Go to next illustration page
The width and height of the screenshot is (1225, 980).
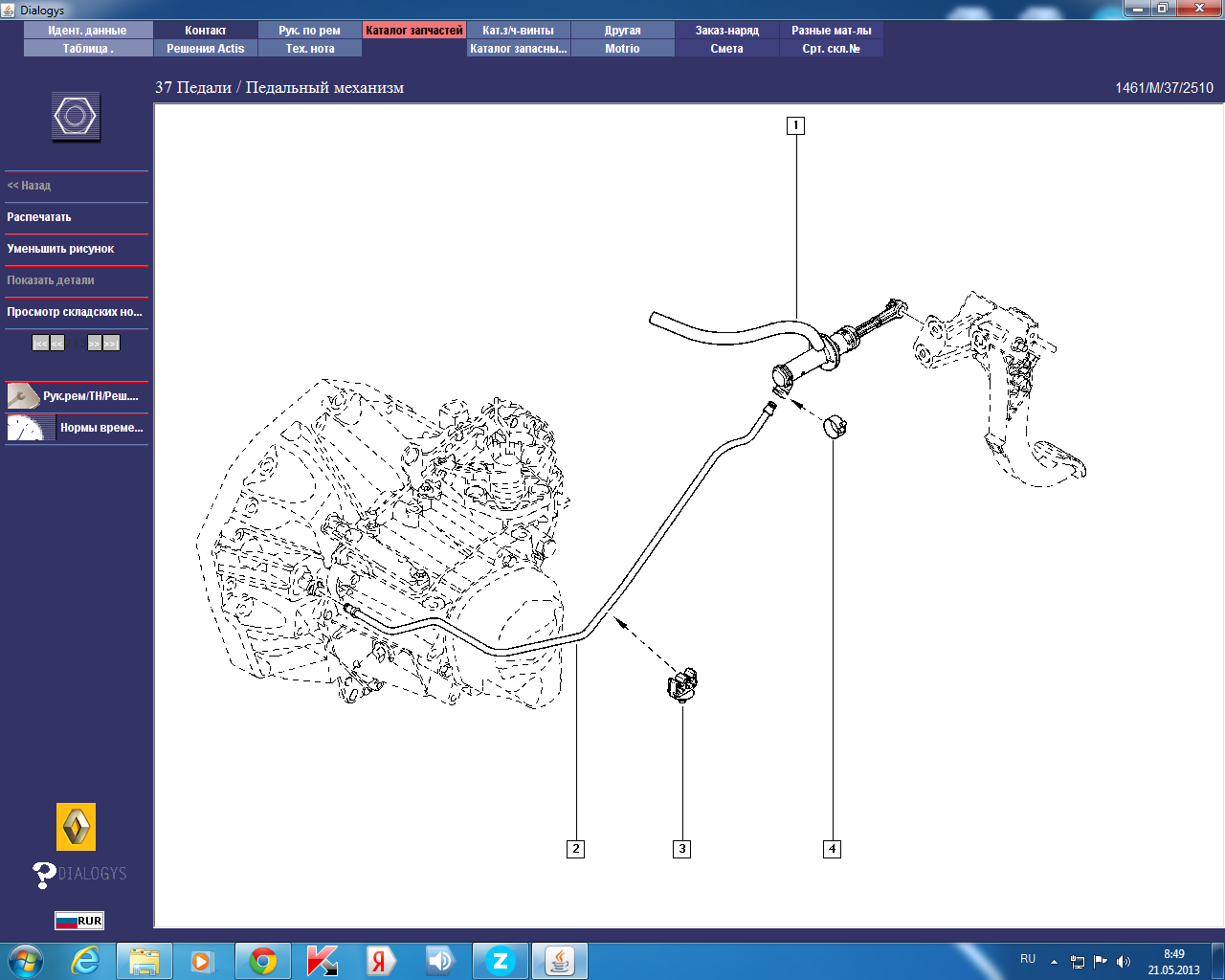(x=94, y=343)
